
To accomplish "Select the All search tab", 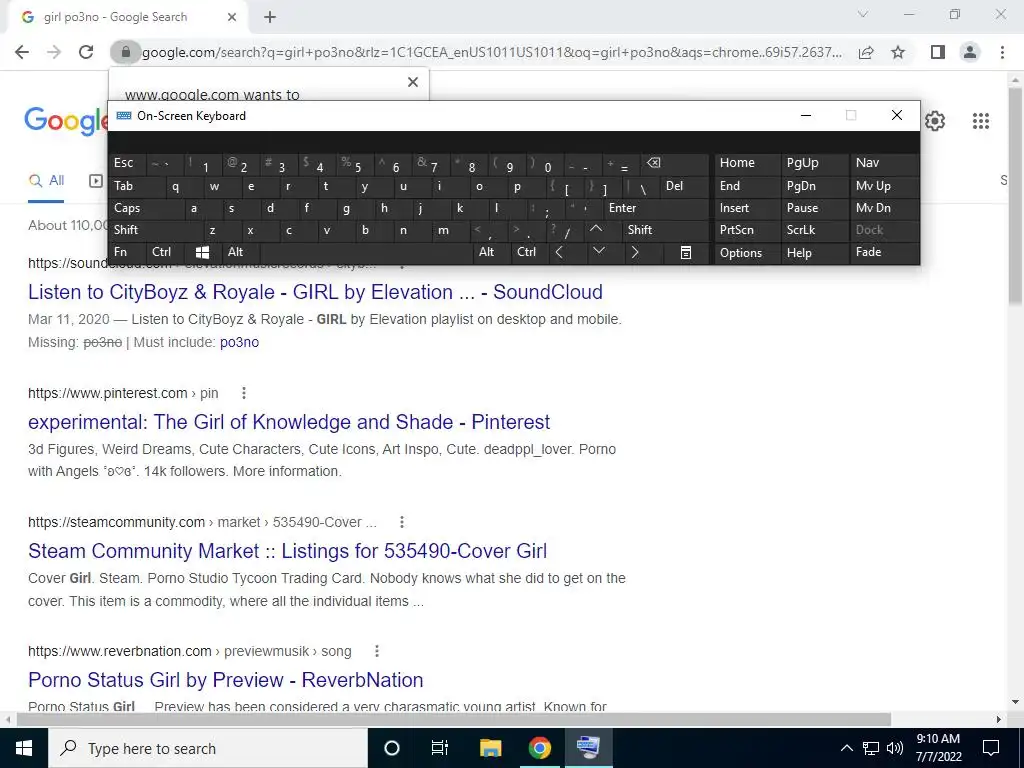I will [x=46, y=181].
